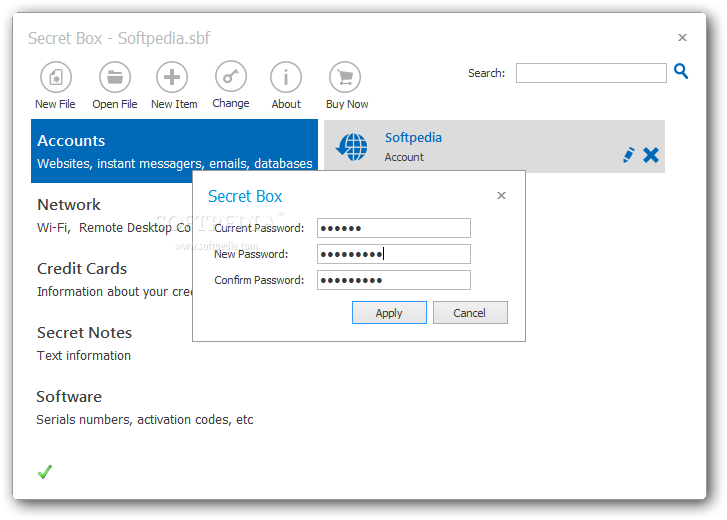Select the Accounts category
Image resolution: width=727 pixels, height=520 pixels.
174,151
